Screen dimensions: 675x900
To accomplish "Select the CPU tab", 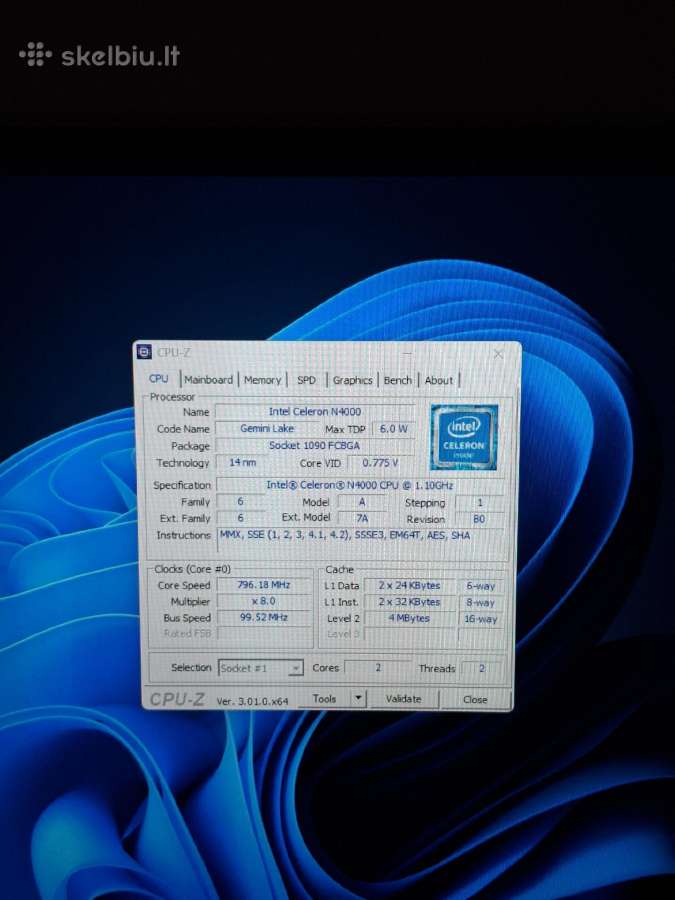I will (x=159, y=379).
